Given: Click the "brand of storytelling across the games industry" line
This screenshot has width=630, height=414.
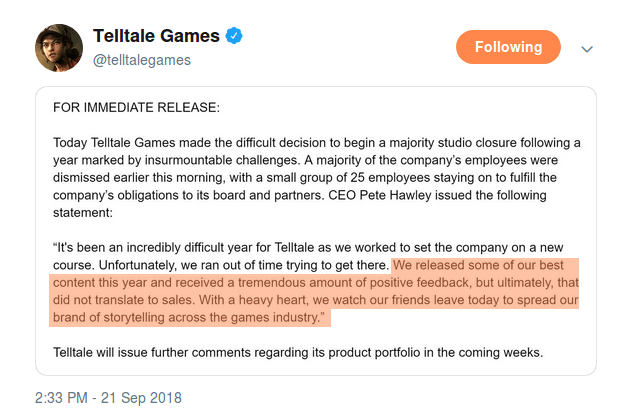Looking at the screenshot, I should pos(186,316).
